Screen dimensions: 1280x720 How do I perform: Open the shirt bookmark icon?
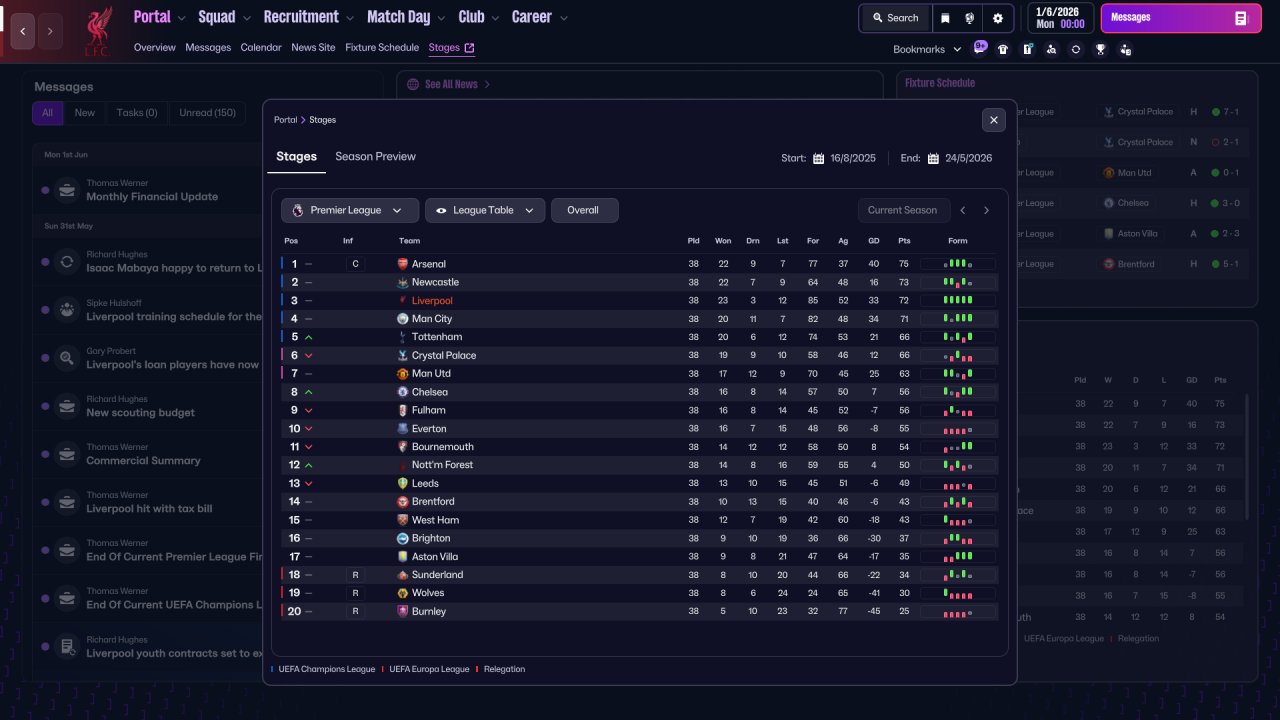pos(1003,49)
